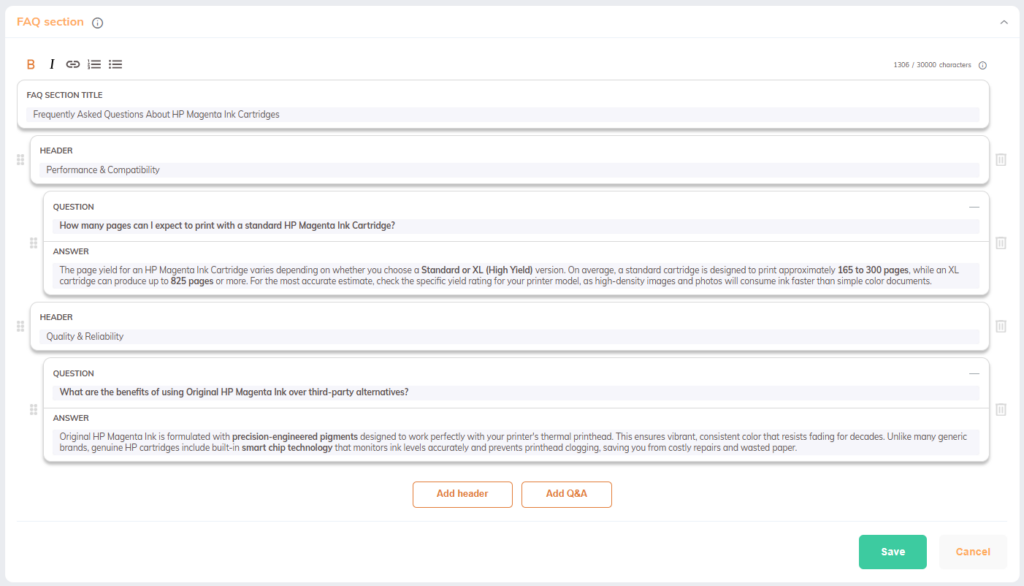Viewport: 1024px width, 586px height.
Task: Delete the Quality & Reliability header
Action: [x=1001, y=327]
